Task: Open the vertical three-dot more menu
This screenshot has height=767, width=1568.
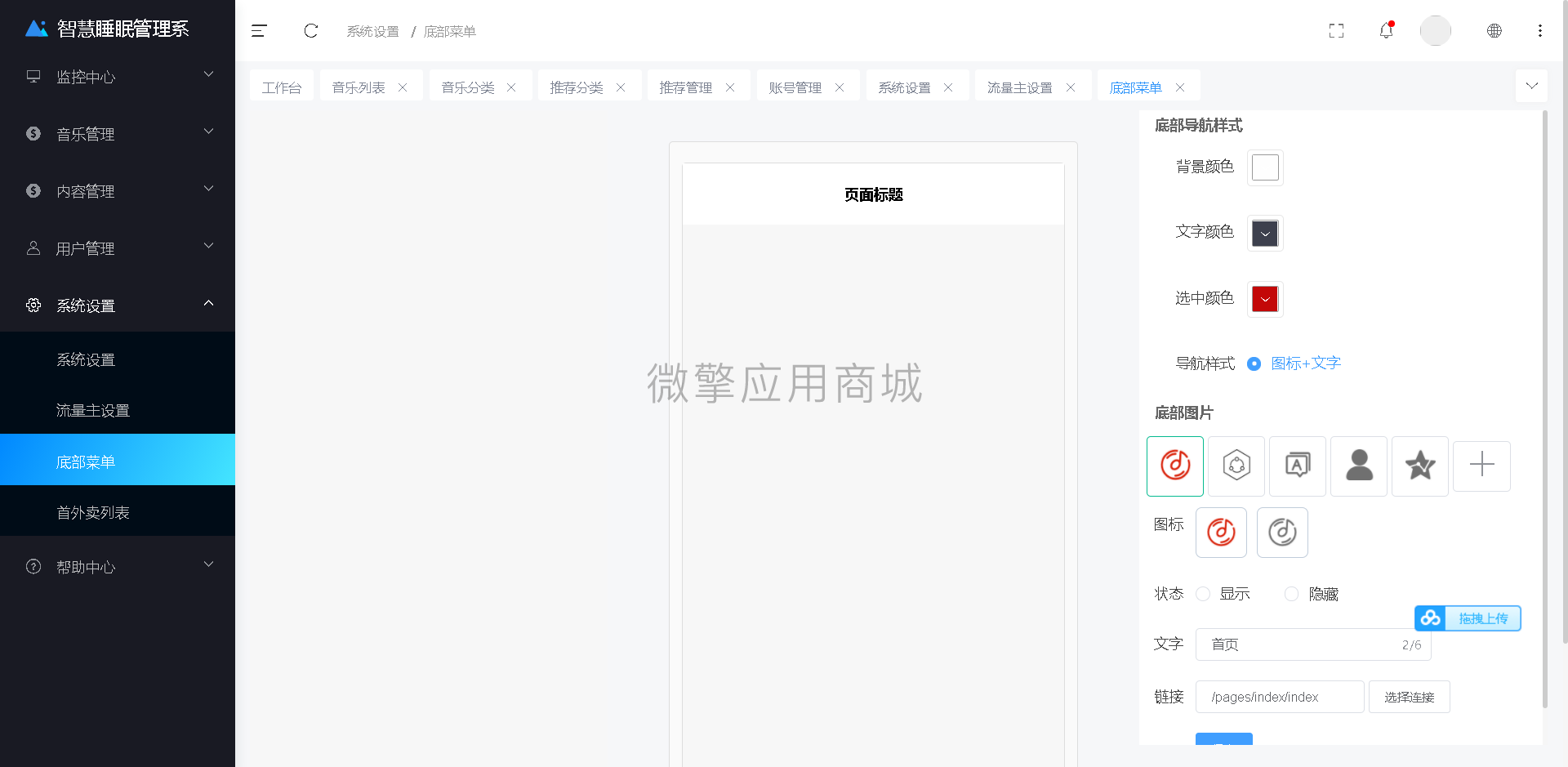Action: [1540, 30]
